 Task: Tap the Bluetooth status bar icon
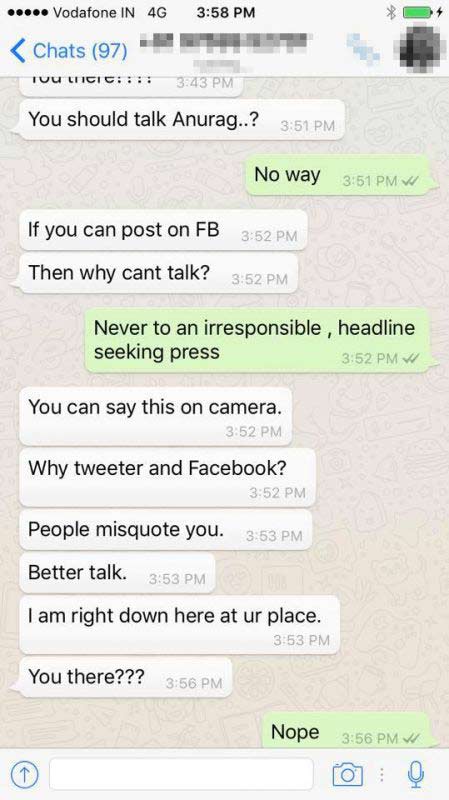pyautogui.click(x=391, y=12)
